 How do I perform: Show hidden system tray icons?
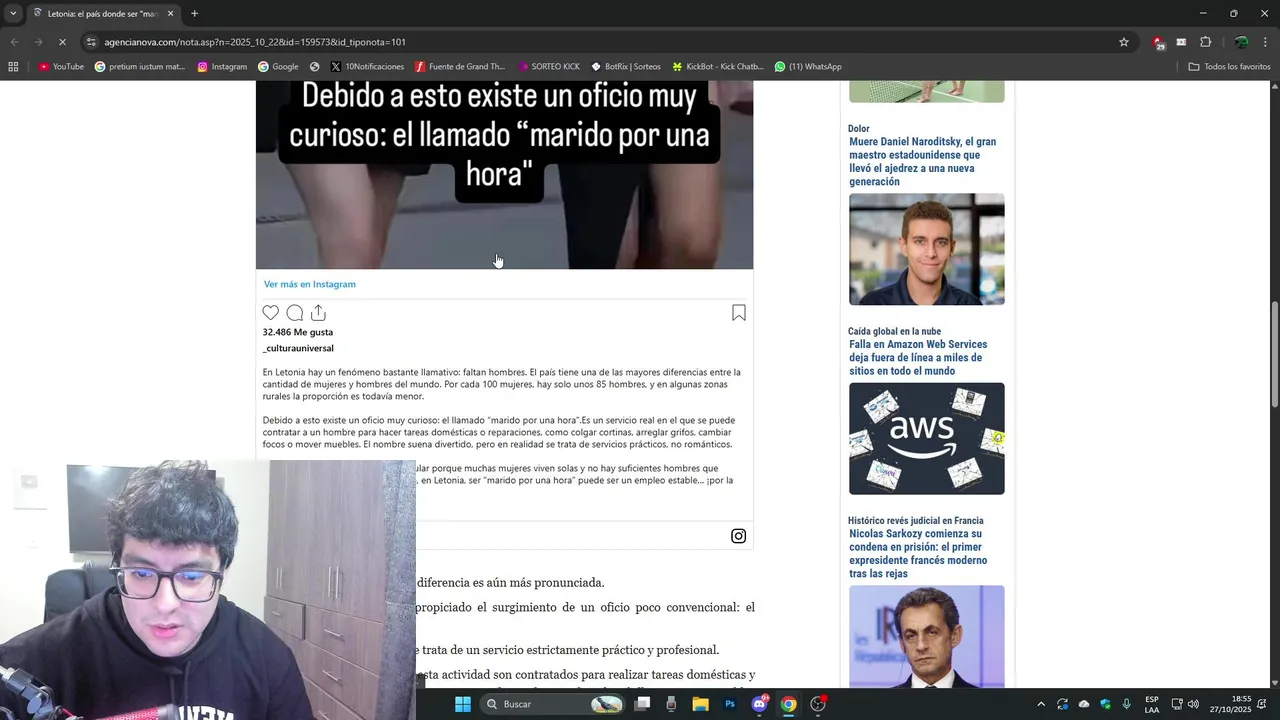tap(1041, 704)
